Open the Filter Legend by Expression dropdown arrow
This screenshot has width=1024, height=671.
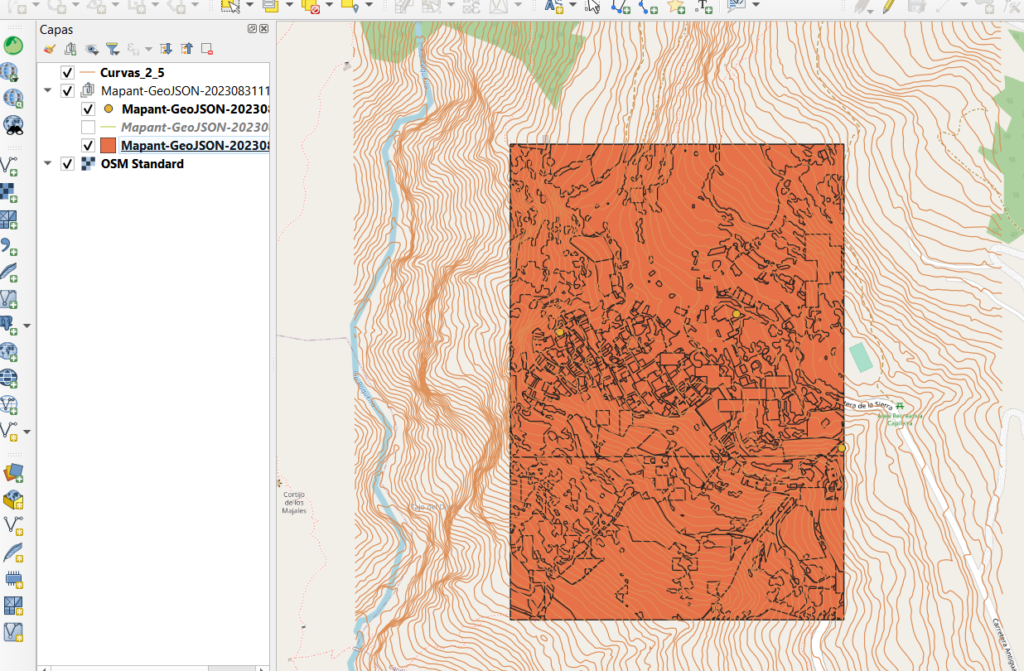[x=148, y=48]
